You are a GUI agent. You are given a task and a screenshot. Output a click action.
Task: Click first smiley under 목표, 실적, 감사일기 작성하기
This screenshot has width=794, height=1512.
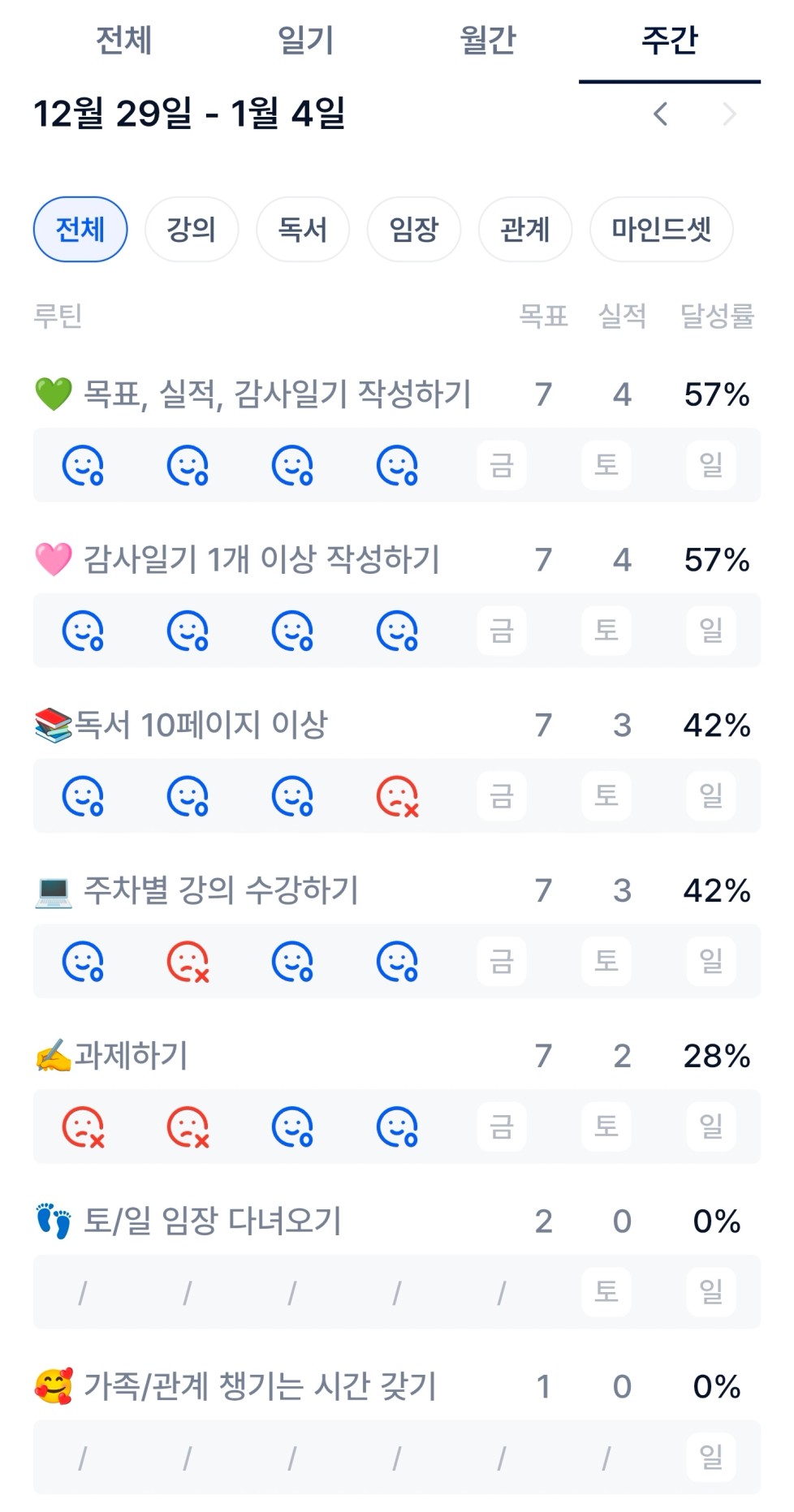pos(83,465)
